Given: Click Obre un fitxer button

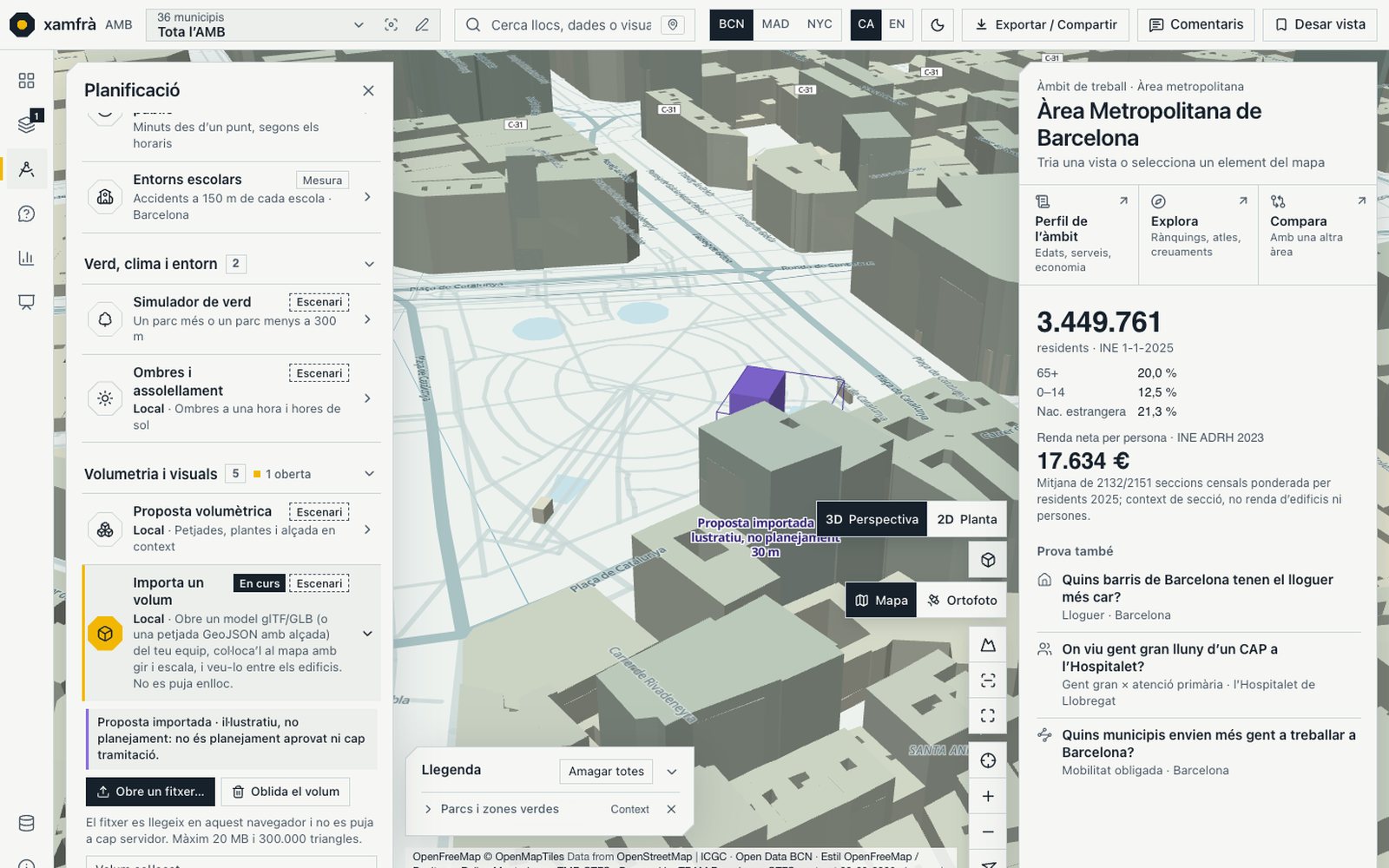Looking at the screenshot, I should 150,792.
